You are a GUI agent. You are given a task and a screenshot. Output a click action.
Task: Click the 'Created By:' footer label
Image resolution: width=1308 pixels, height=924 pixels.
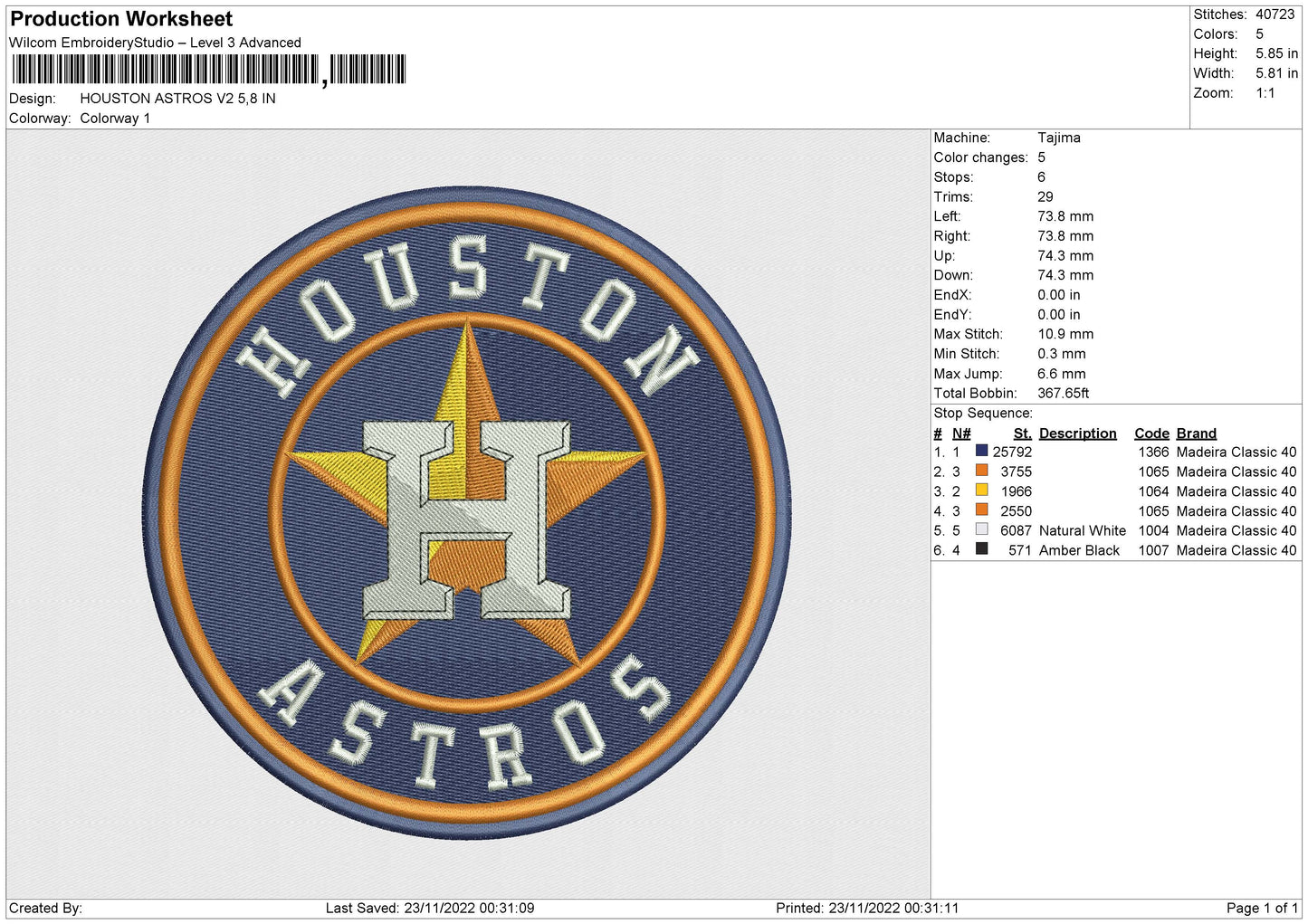[45, 909]
